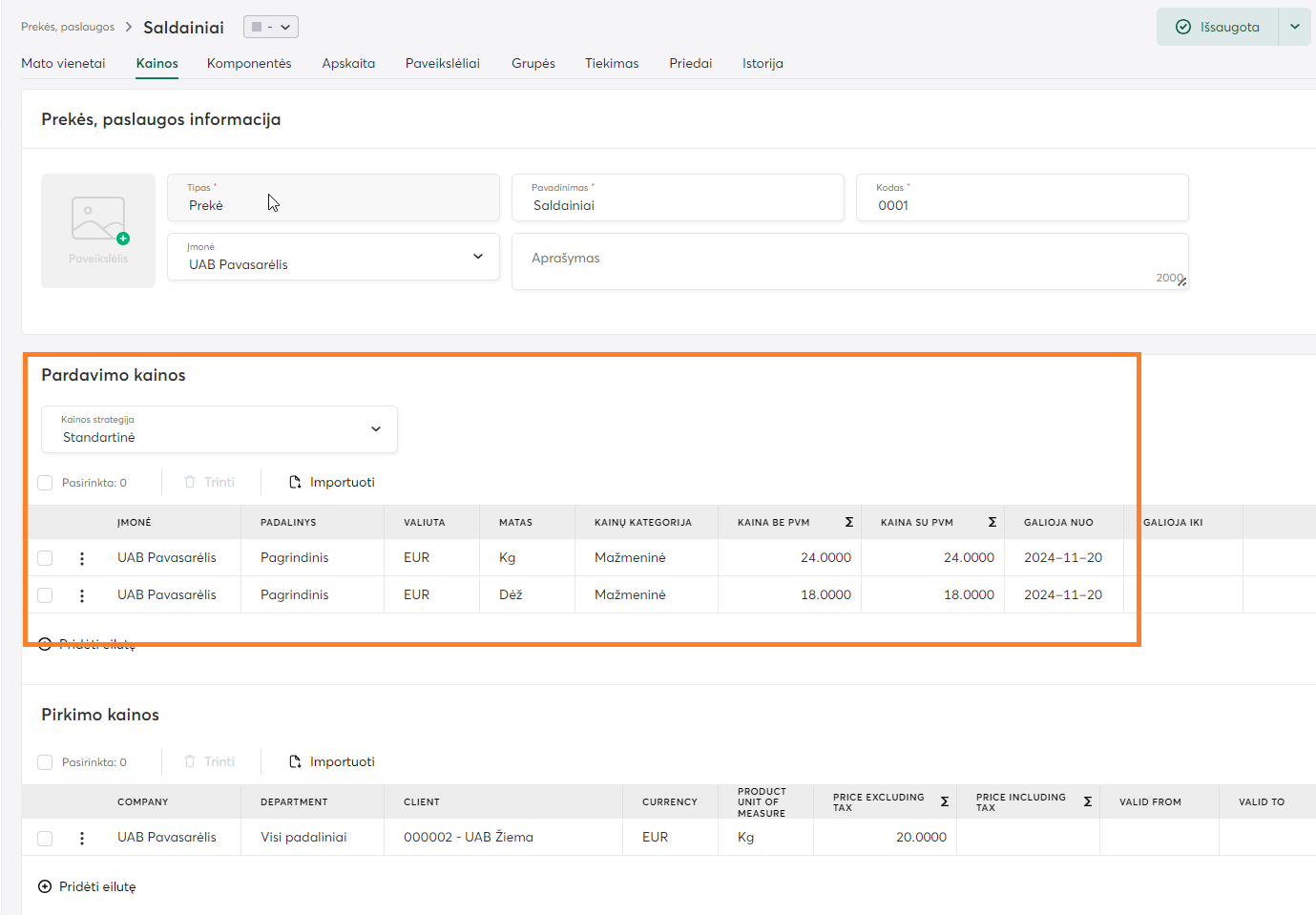
Task: Open the Istorija tab
Action: point(762,63)
